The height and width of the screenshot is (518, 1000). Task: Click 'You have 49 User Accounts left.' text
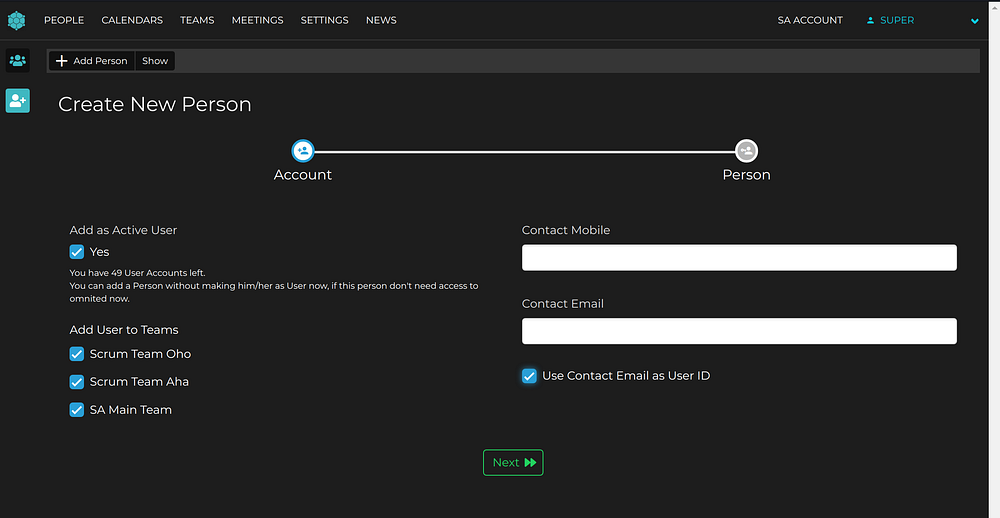pos(138,273)
